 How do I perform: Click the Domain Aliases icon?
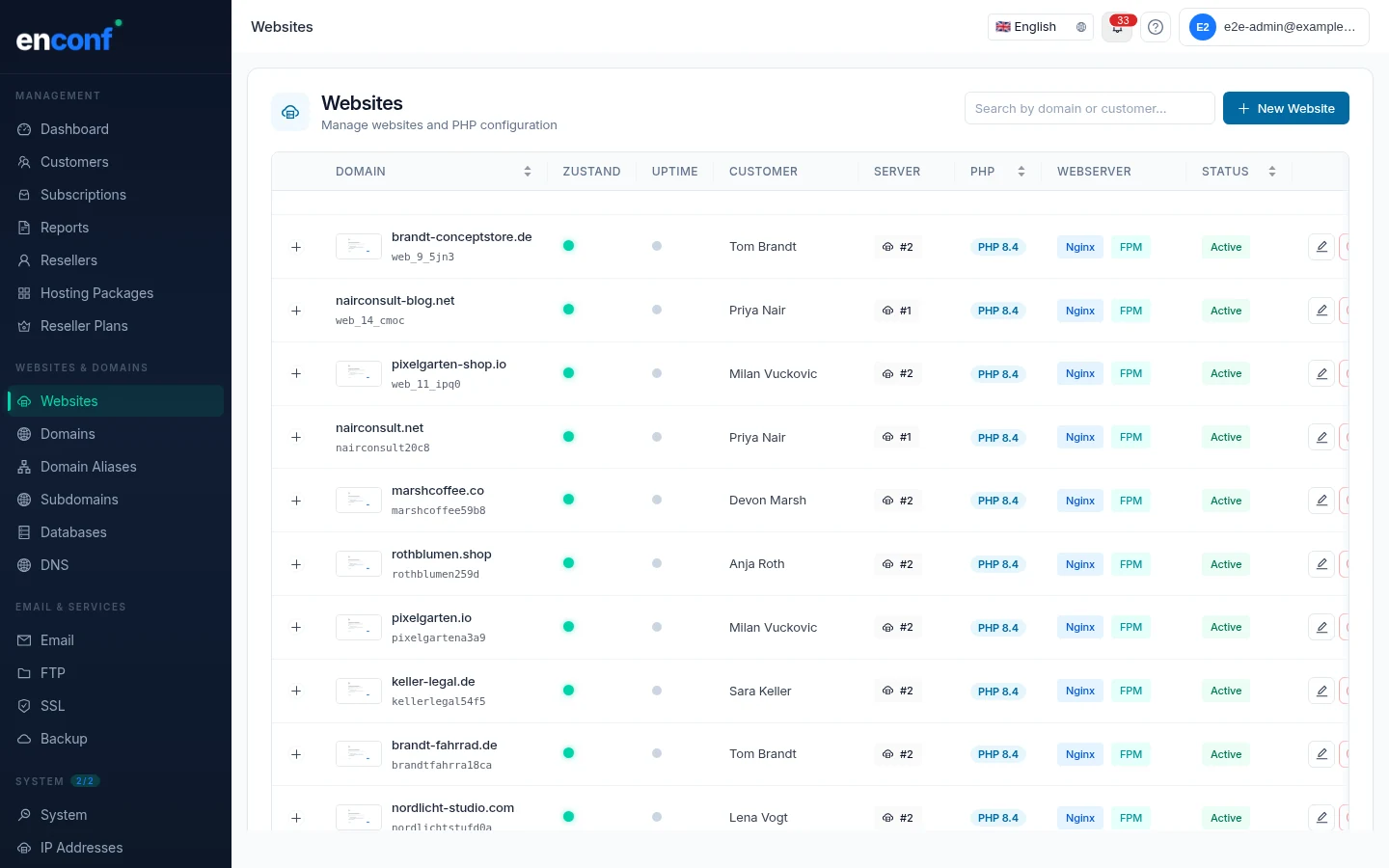point(24,467)
